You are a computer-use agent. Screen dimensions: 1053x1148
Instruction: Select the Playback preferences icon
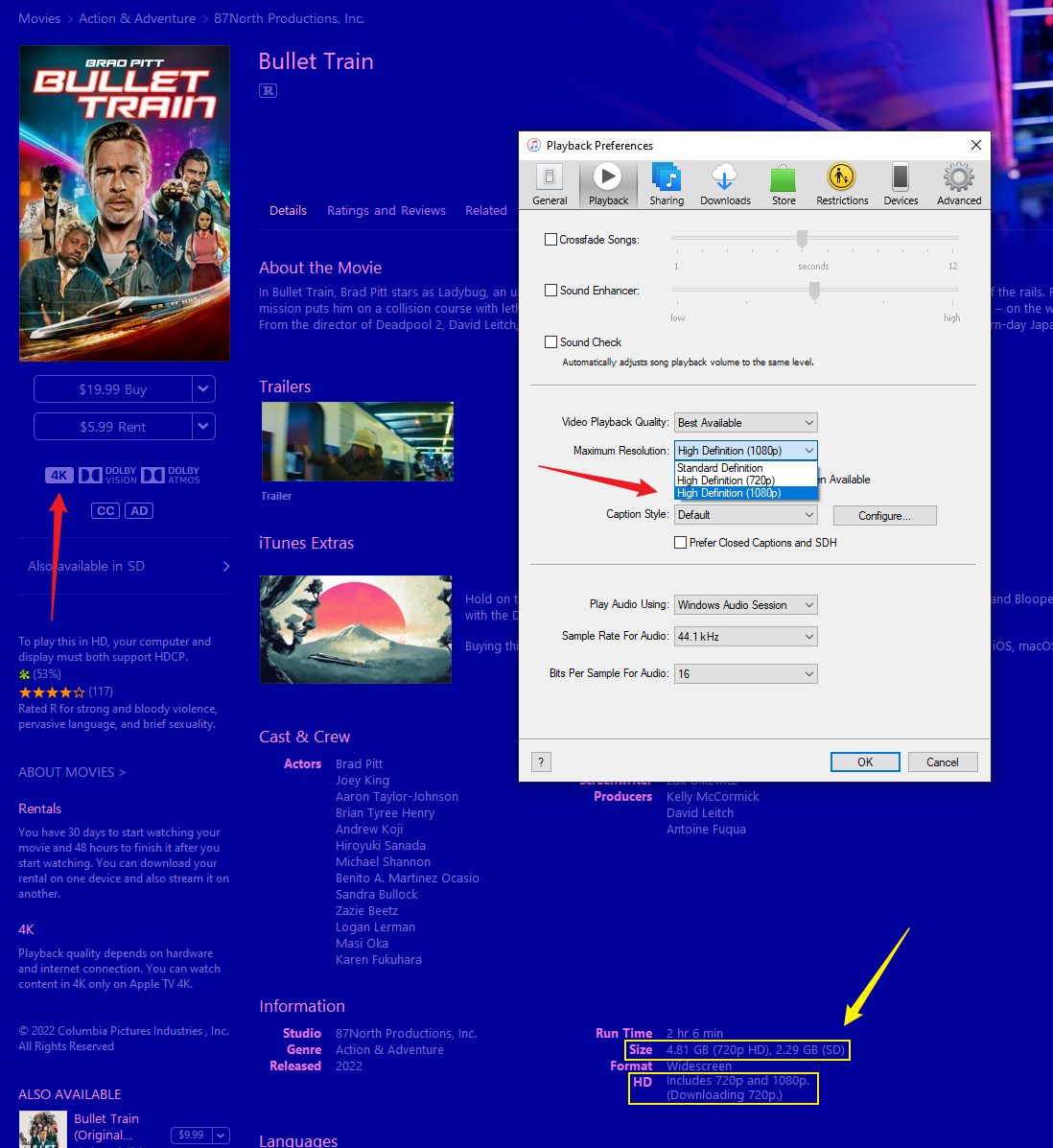[x=608, y=185]
